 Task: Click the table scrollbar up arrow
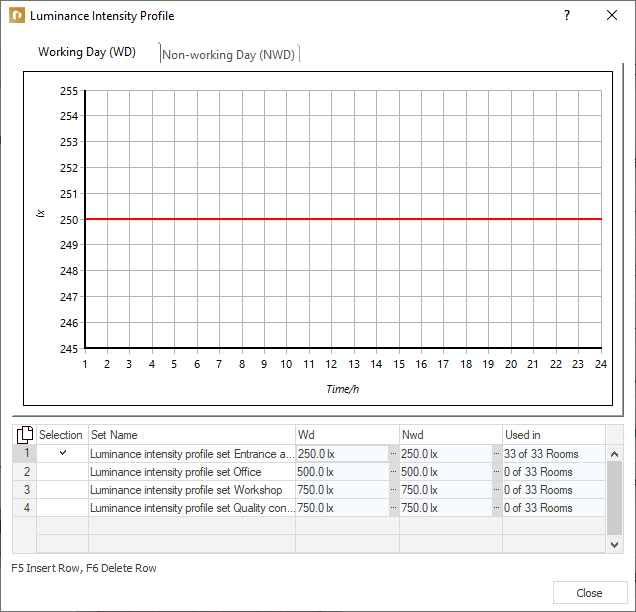[x=615, y=454]
